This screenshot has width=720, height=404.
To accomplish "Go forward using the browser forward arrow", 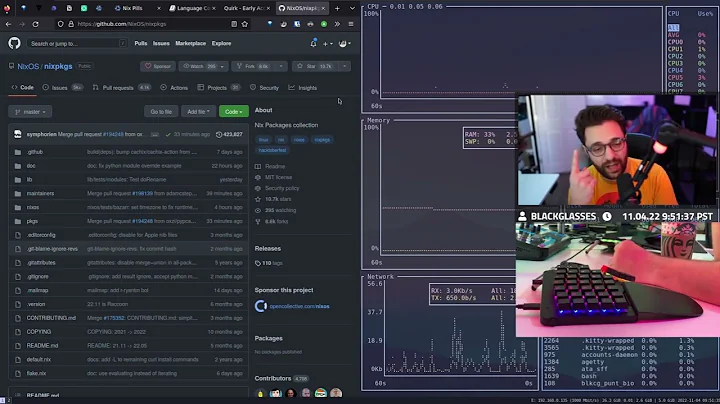I will point(22,24).
